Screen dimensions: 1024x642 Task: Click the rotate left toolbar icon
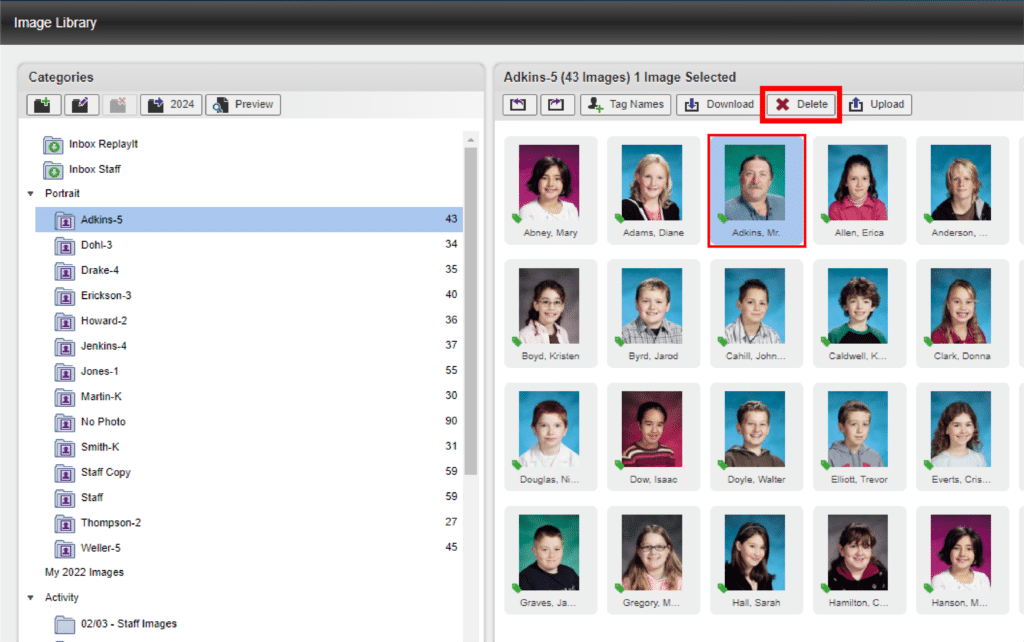coord(519,104)
